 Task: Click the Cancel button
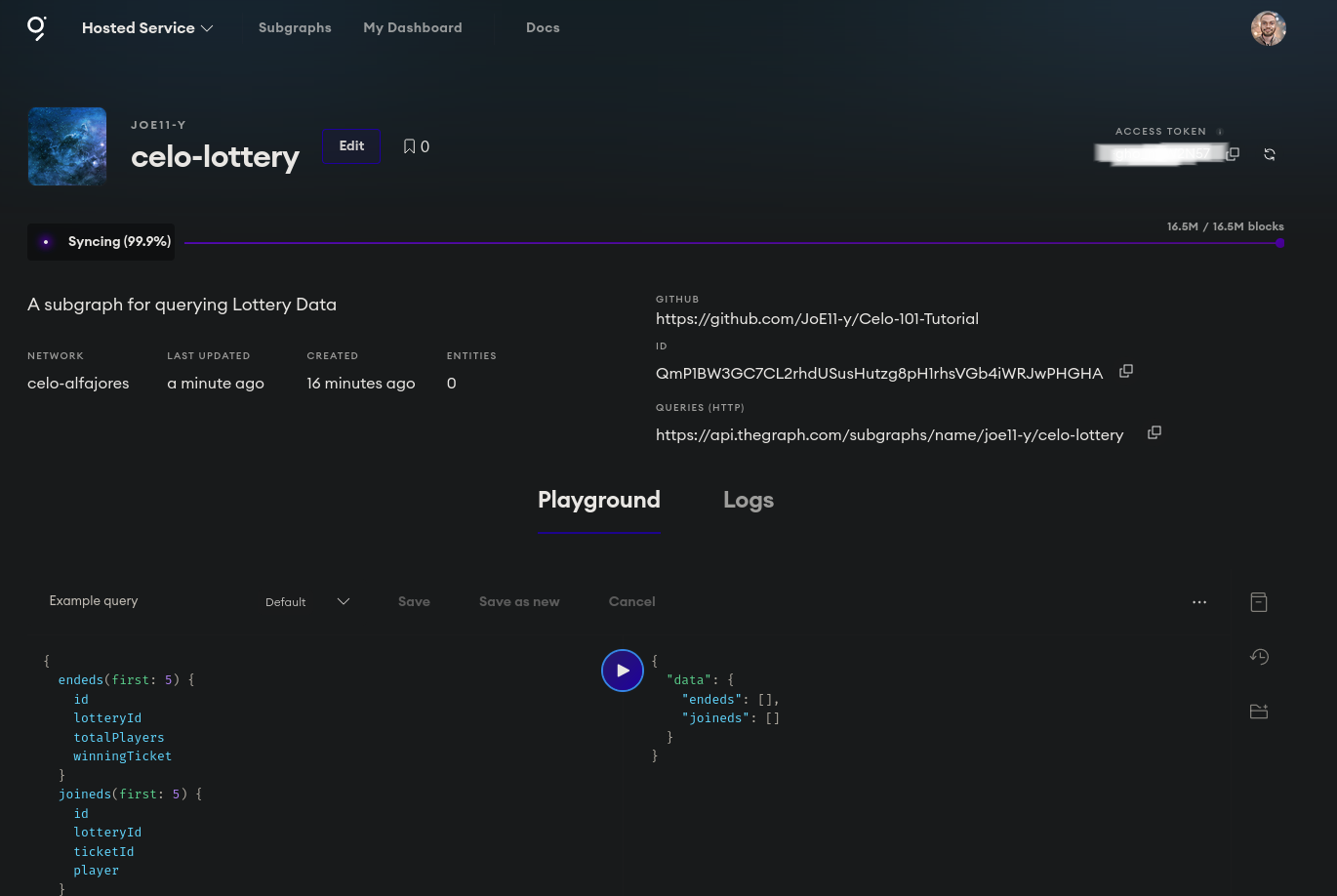(x=632, y=602)
